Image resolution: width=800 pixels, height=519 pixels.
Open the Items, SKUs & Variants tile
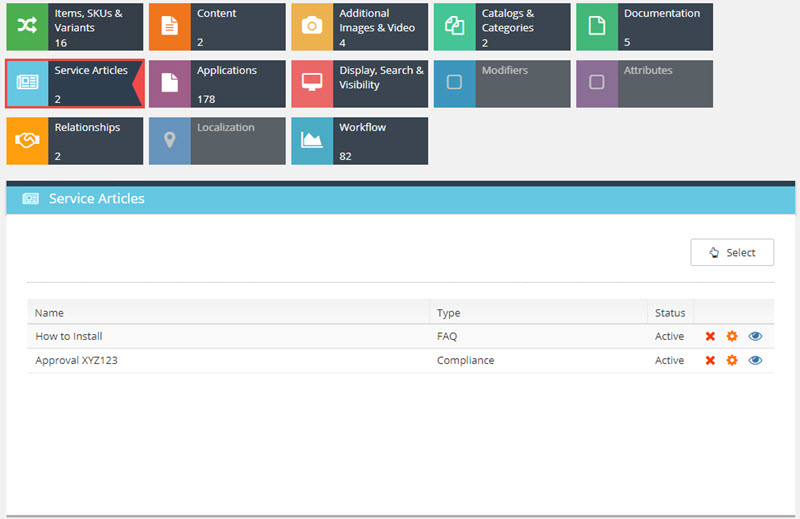pos(74,27)
